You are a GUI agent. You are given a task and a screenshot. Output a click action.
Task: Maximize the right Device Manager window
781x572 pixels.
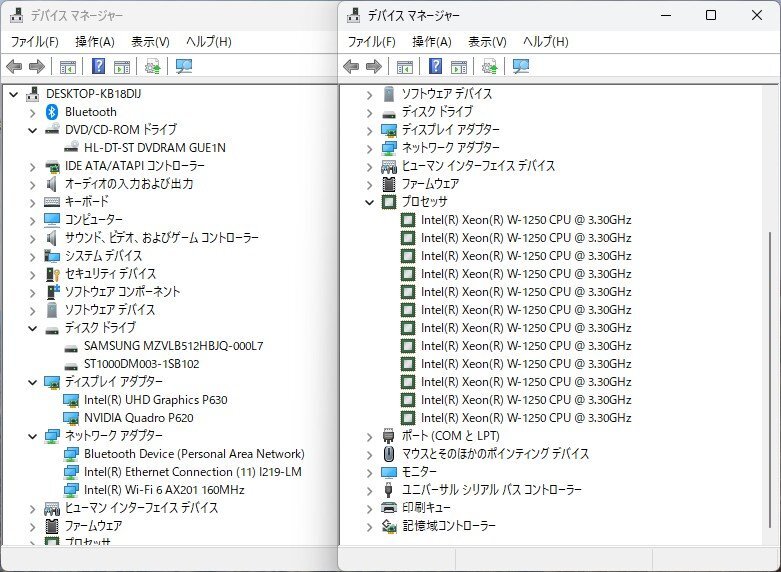pyautogui.click(x=711, y=15)
